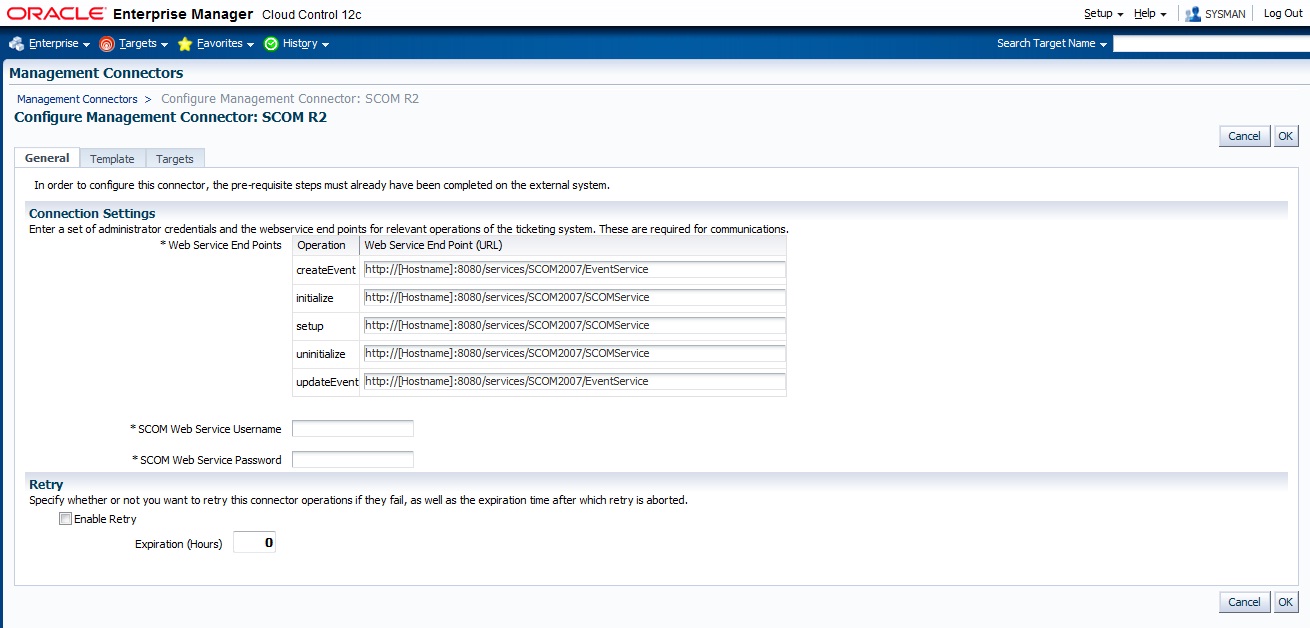The height and width of the screenshot is (628, 1310).
Task: Focus the updateEvent URL field
Action: (574, 382)
